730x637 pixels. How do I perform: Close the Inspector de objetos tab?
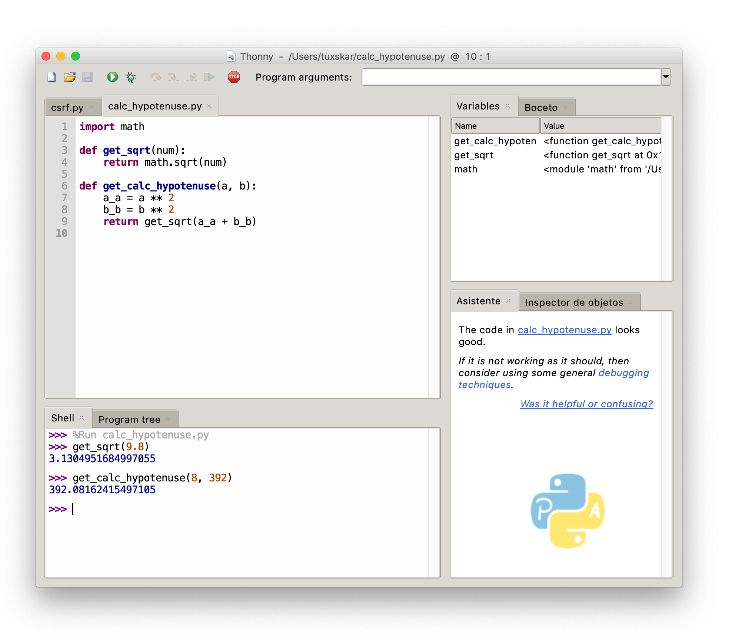pyautogui.click(x=630, y=303)
